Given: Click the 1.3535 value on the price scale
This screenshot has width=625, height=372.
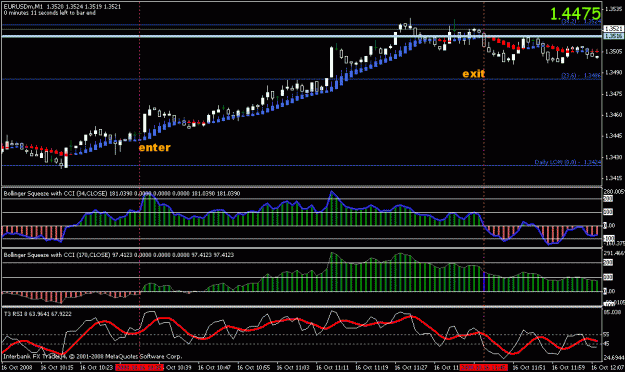Looking at the screenshot, I should [x=614, y=9].
